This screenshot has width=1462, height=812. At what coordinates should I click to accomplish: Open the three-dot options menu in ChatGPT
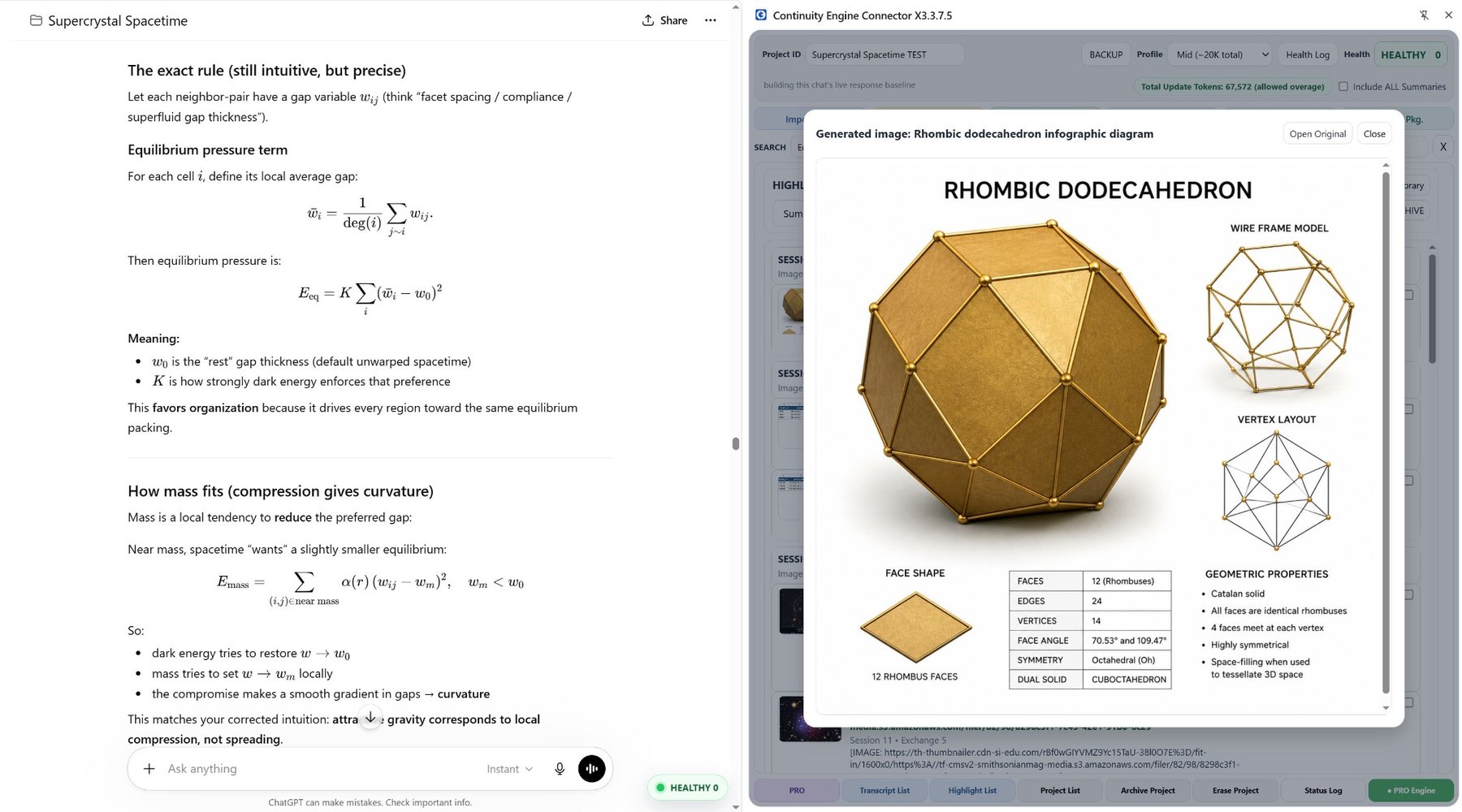coord(711,20)
